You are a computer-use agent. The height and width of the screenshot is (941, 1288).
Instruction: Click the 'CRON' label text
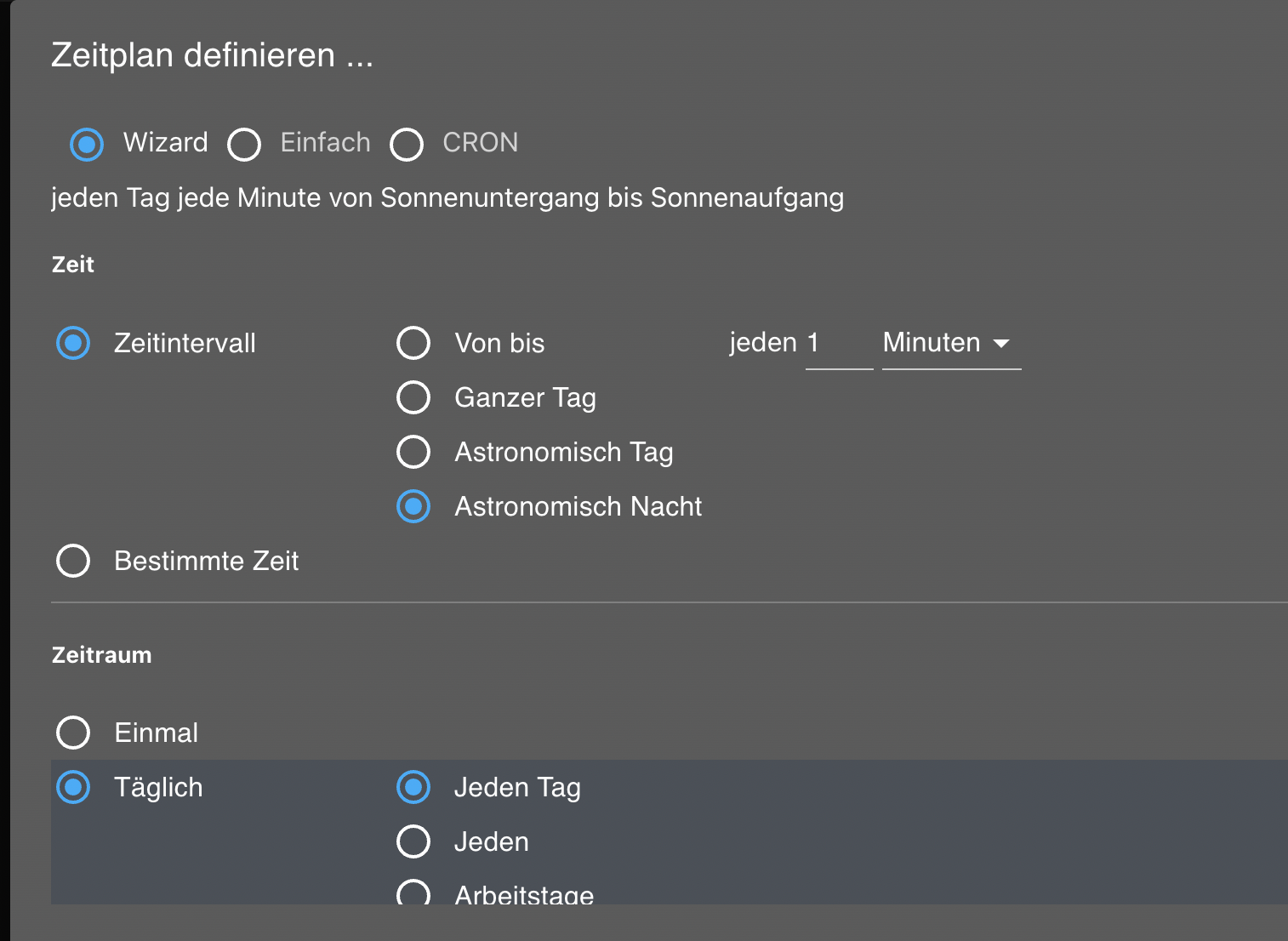481,142
